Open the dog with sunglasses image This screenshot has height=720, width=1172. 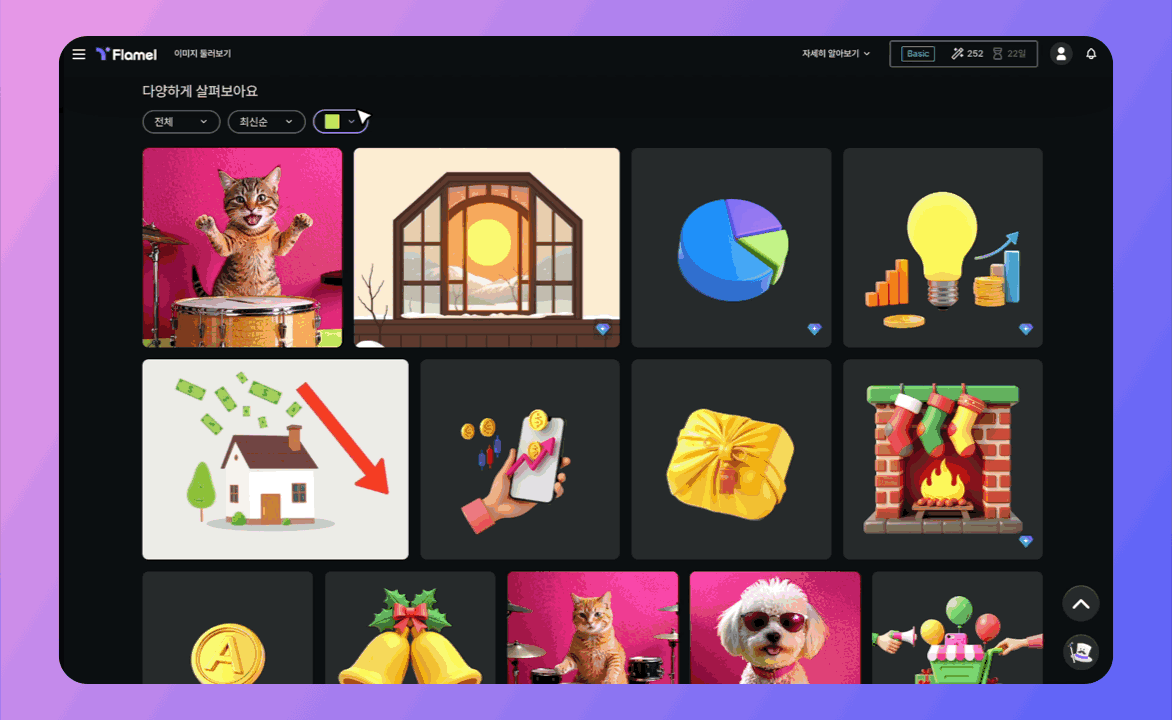[x=775, y=627]
